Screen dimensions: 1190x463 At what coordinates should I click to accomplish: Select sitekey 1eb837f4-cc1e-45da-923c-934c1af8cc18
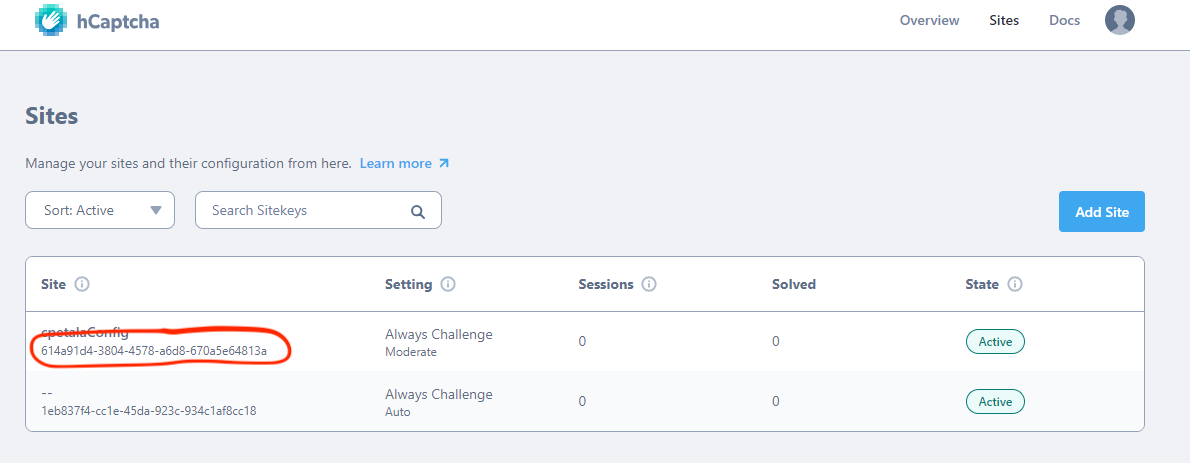point(149,411)
